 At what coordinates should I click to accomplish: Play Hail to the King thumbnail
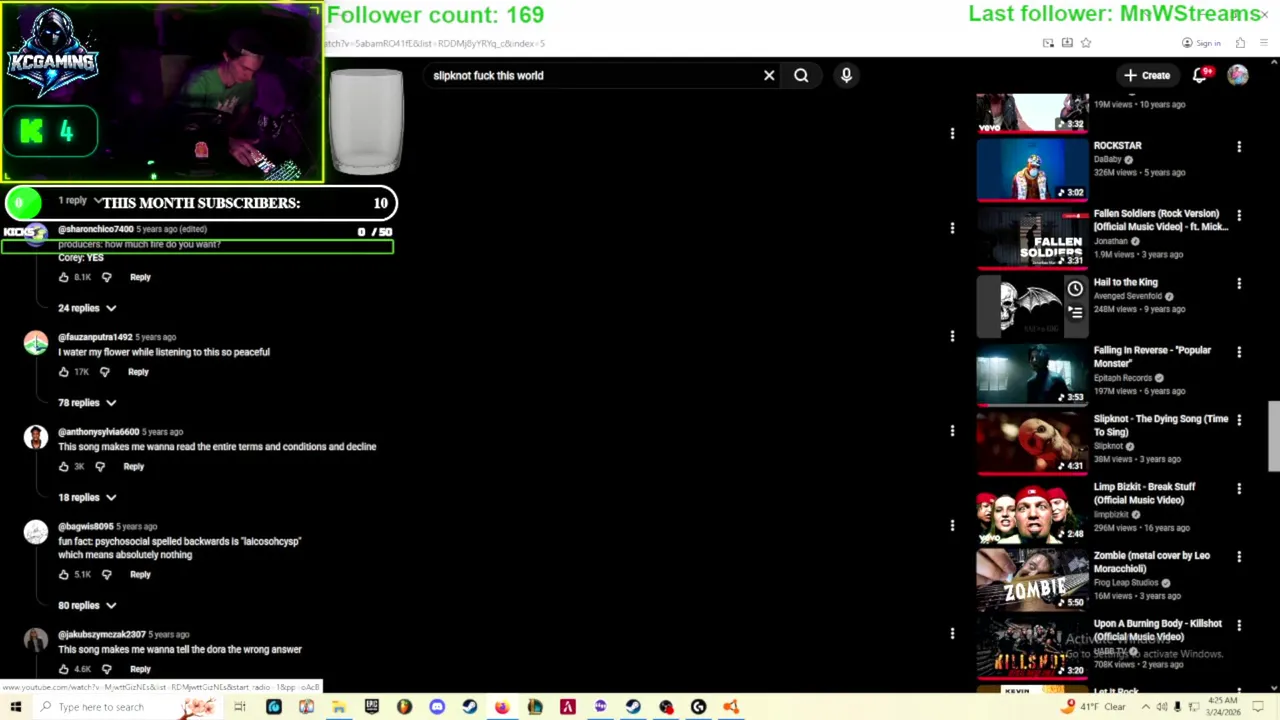pyautogui.click(x=1032, y=306)
